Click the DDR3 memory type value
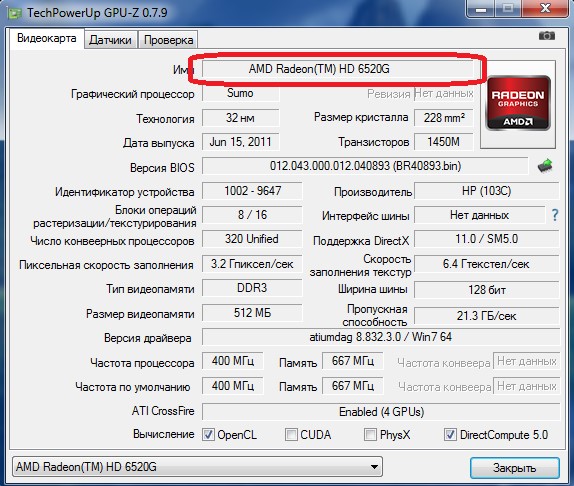 coord(252,288)
